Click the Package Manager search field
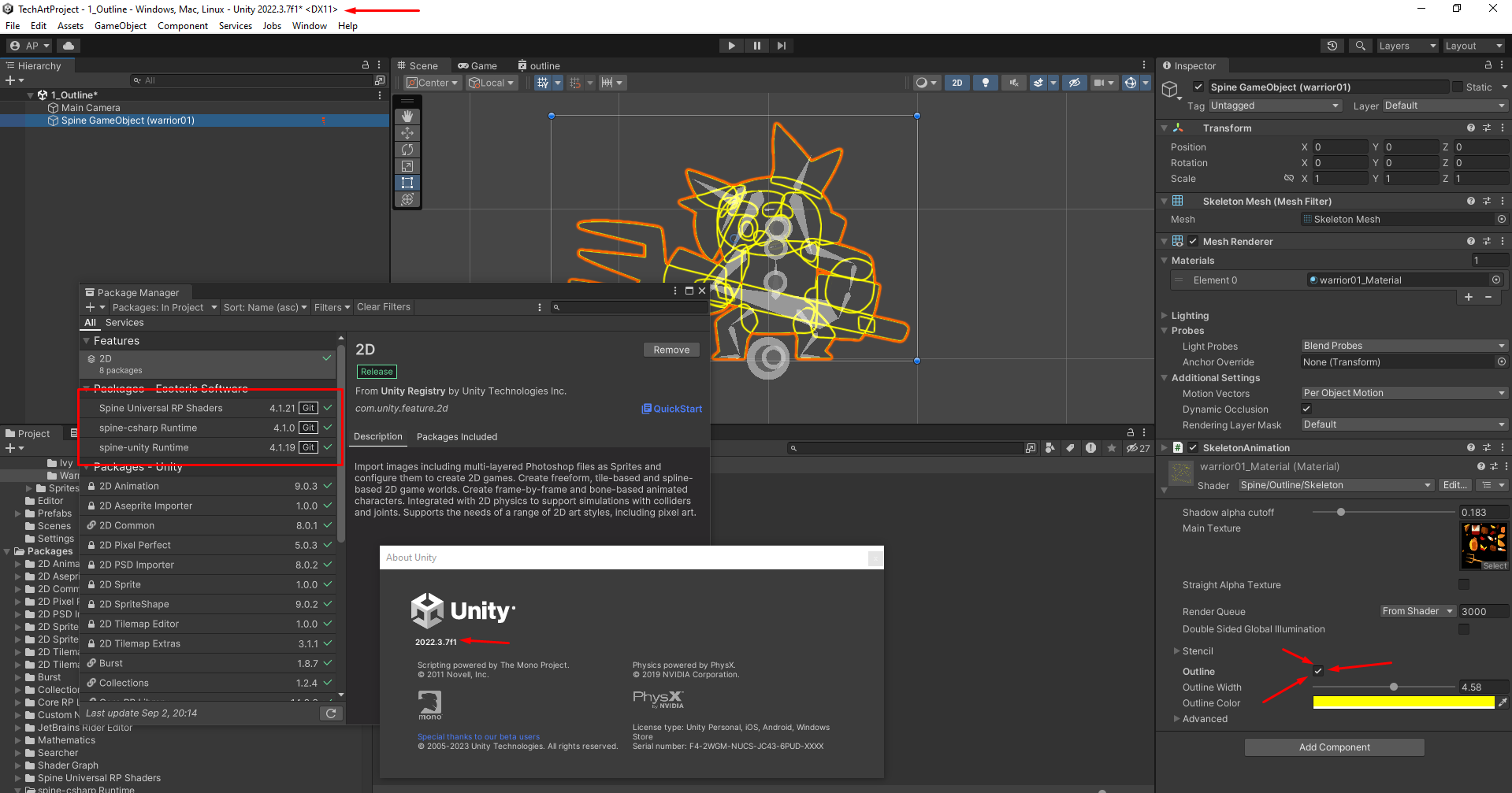 [628, 307]
